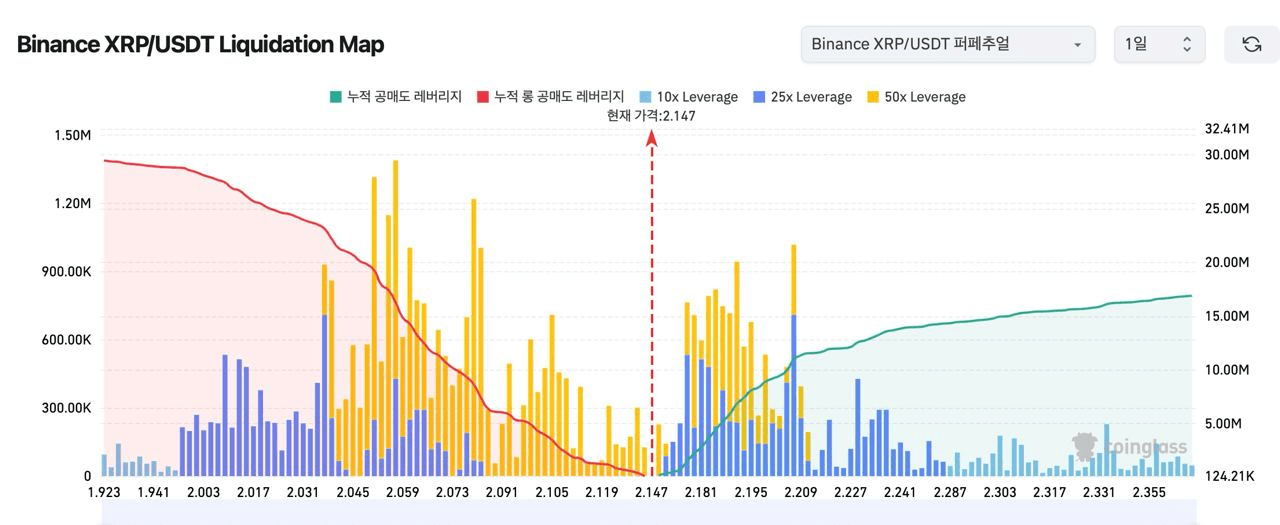This screenshot has height=525, width=1280.
Task: Click the red current price arrow marker
Action: point(651,137)
